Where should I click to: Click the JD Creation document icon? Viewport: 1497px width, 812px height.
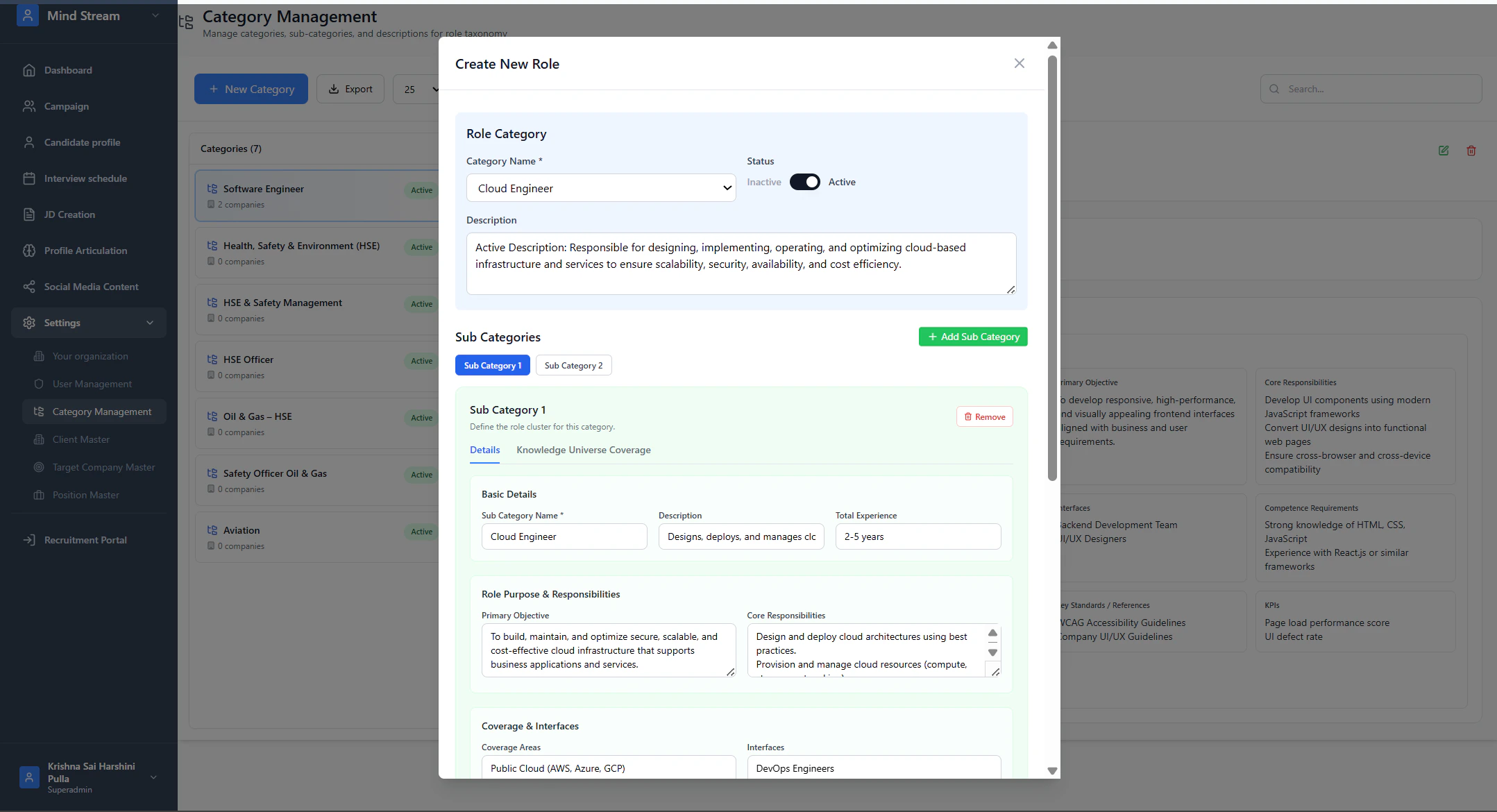point(29,214)
